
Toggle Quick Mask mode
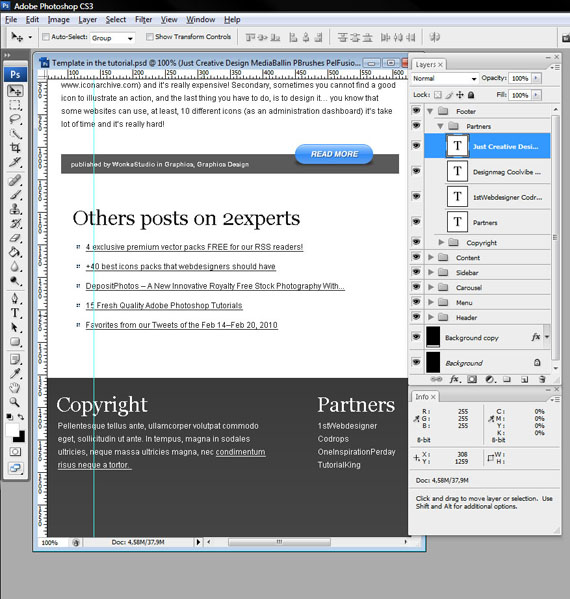[x=15, y=452]
